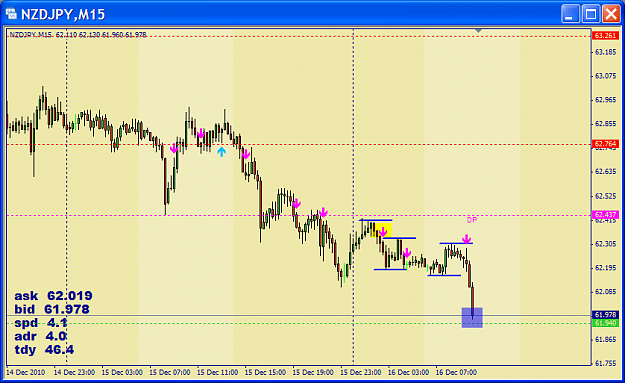Select the blue shaded rectangle at latest candle
Screen dimensions: 625x383
click(x=472, y=318)
